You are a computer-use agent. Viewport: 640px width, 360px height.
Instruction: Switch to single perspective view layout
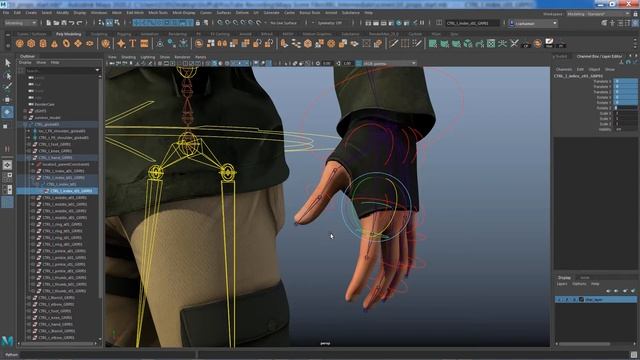pyautogui.click(x=7, y=165)
